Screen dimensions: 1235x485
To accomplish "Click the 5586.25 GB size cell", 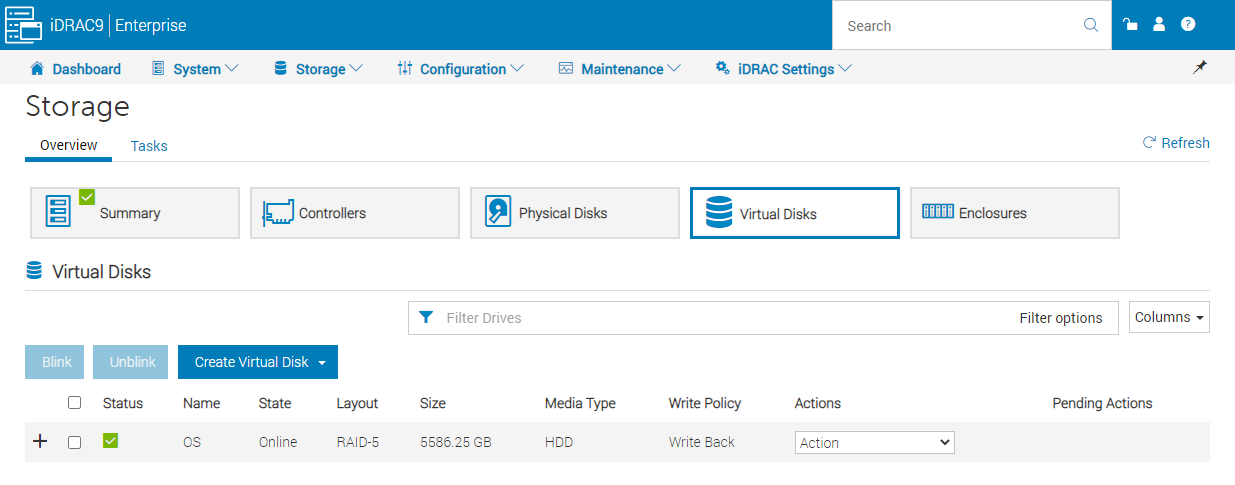I will tap(455, 442).
